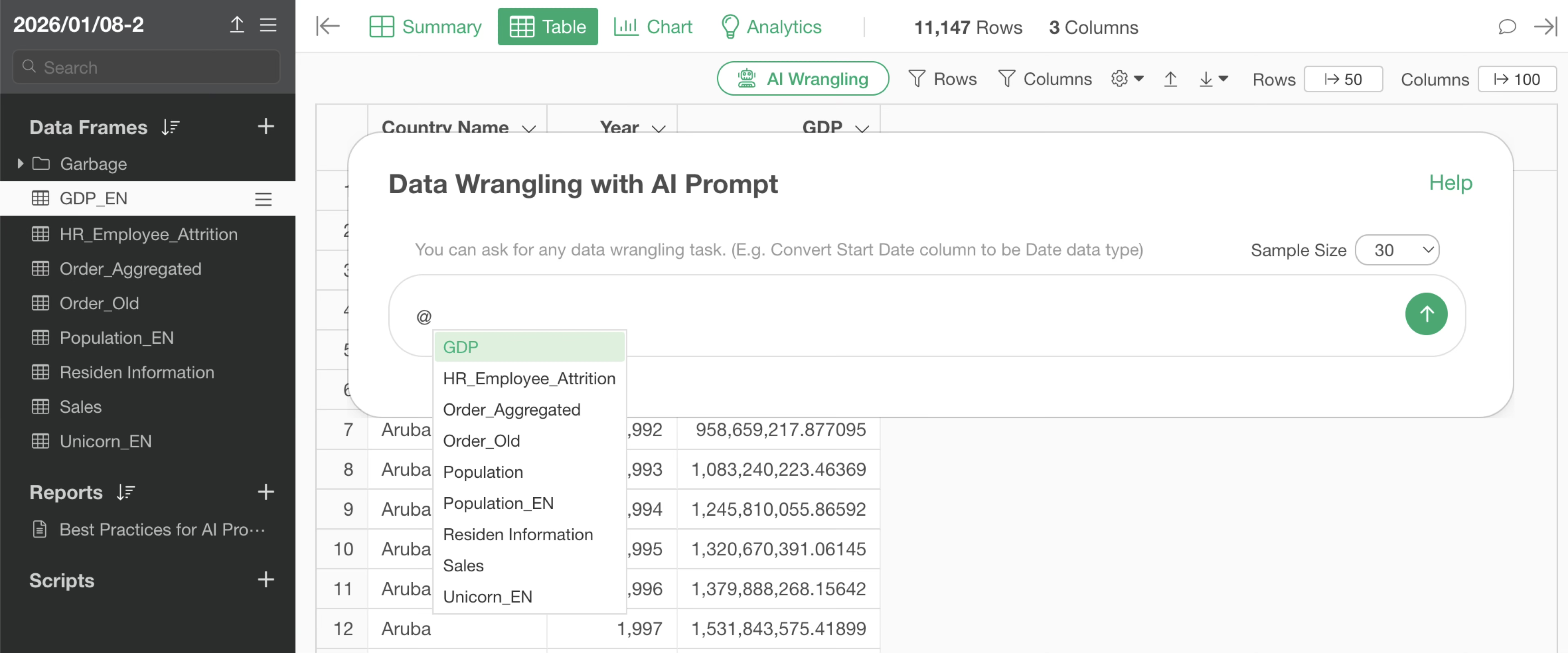Click the Data Frames sort icon
Viewport: 1568px width, 653px height.
170,127
